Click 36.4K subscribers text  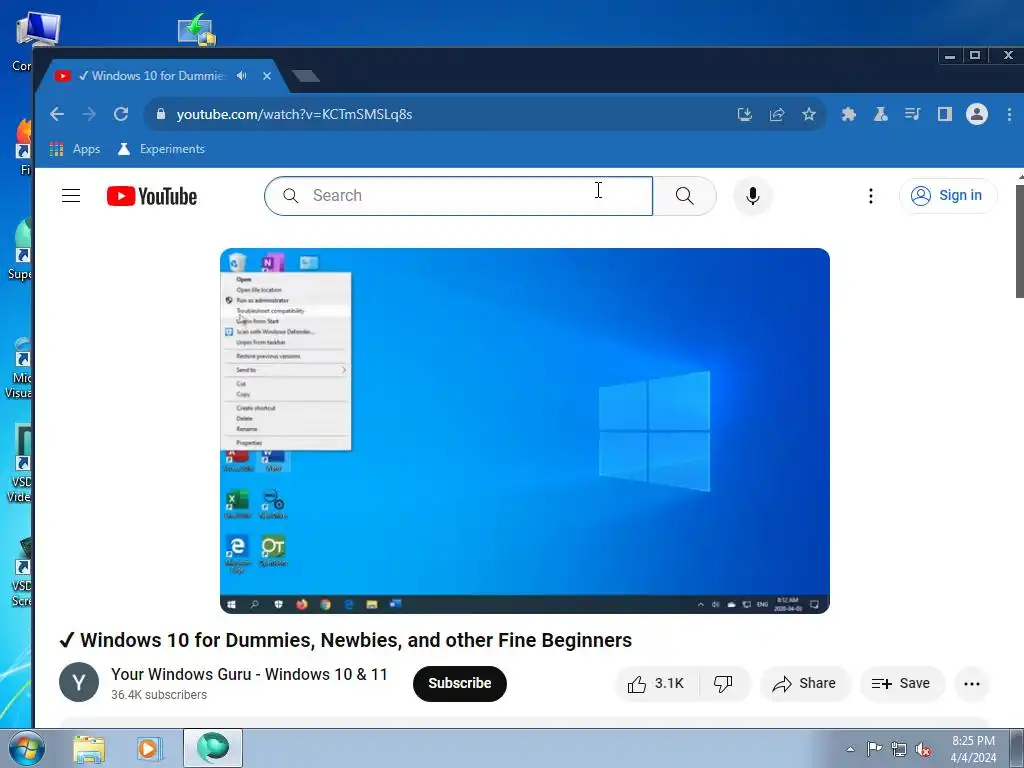[159, 696]
